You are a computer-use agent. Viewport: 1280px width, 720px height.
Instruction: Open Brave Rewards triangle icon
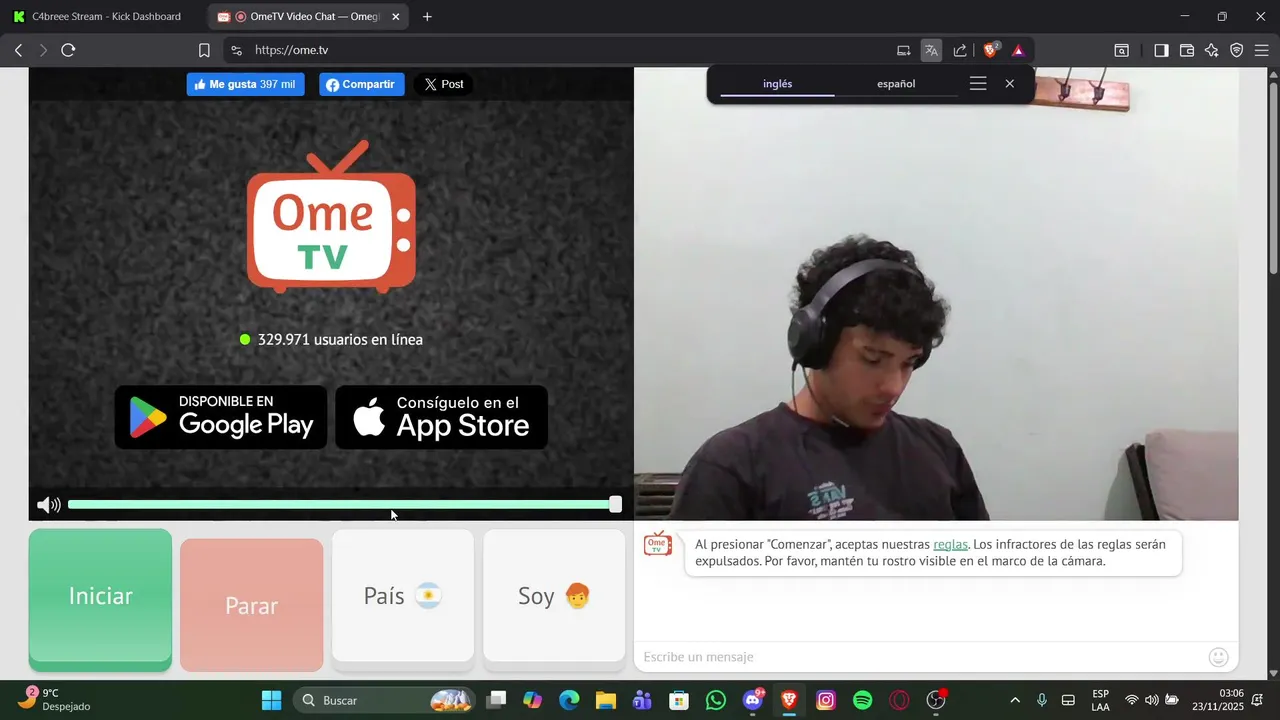(x=1018, y=50)
